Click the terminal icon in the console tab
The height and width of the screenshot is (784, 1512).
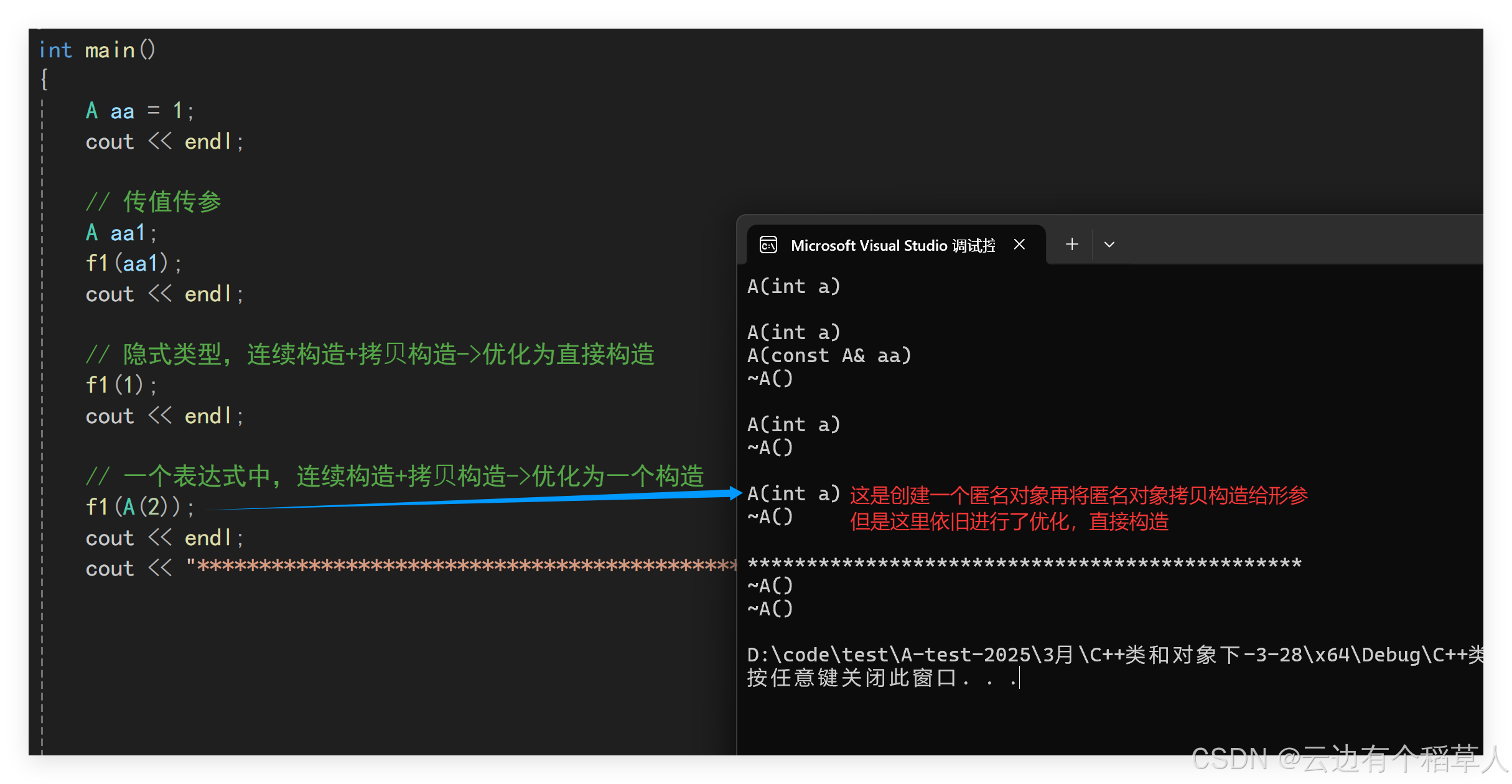(768, 245)
